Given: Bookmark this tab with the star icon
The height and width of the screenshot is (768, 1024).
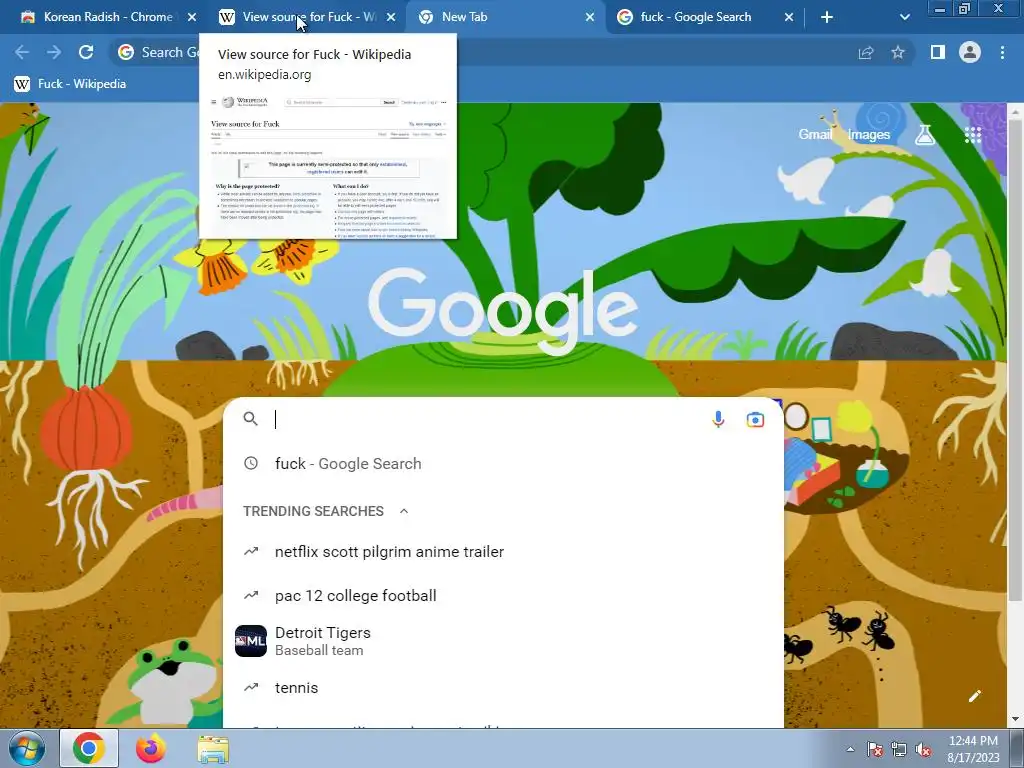Looking at the screenshot, I should (x=898, y=52).
